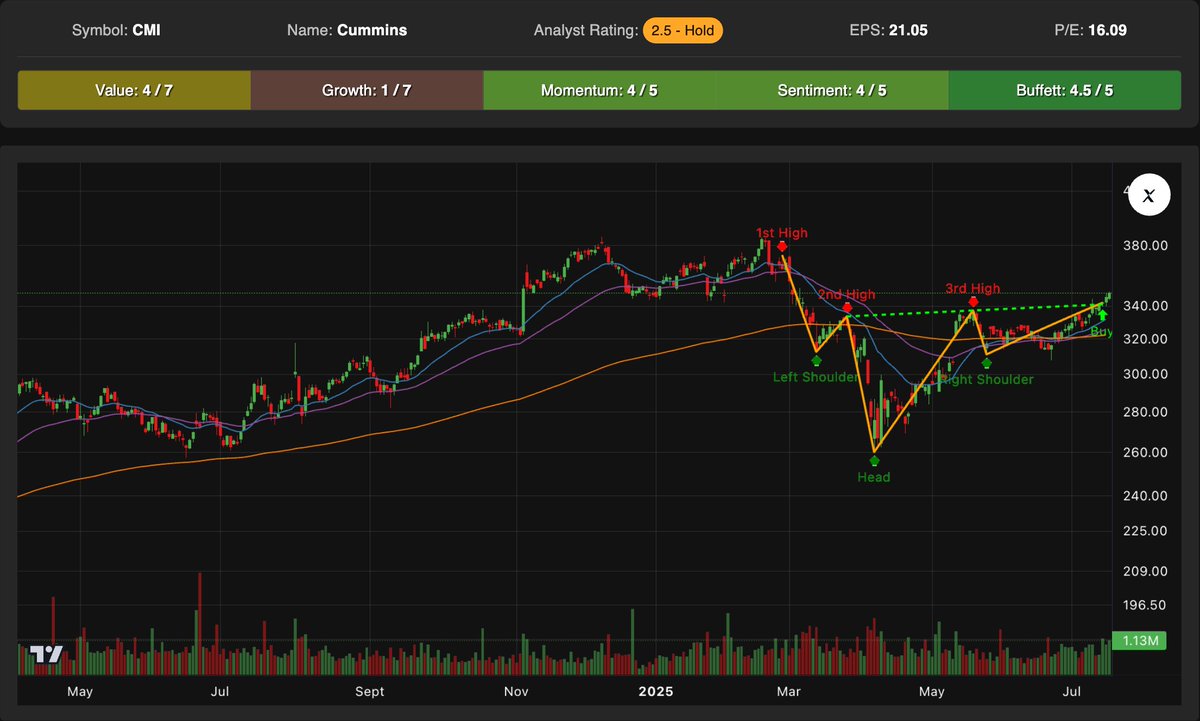Click the Nov label on time axis
Screen dimensions: 1200x721
click(516, 692)
